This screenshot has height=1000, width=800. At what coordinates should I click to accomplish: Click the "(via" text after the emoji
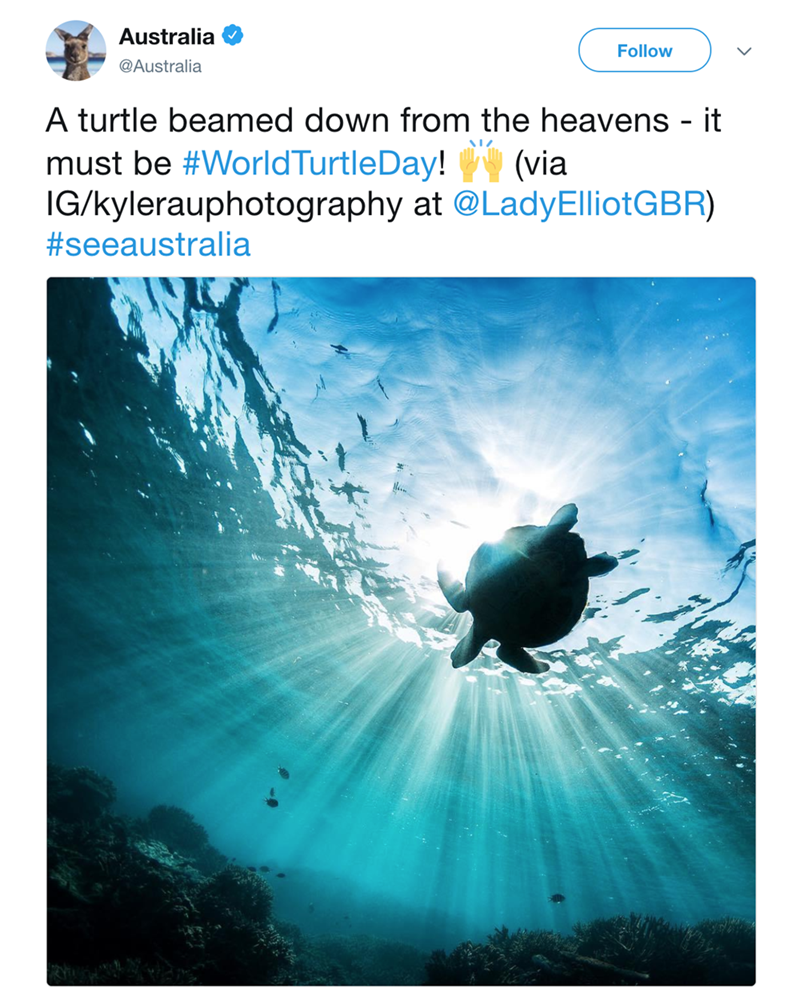(x=540, y=162)
